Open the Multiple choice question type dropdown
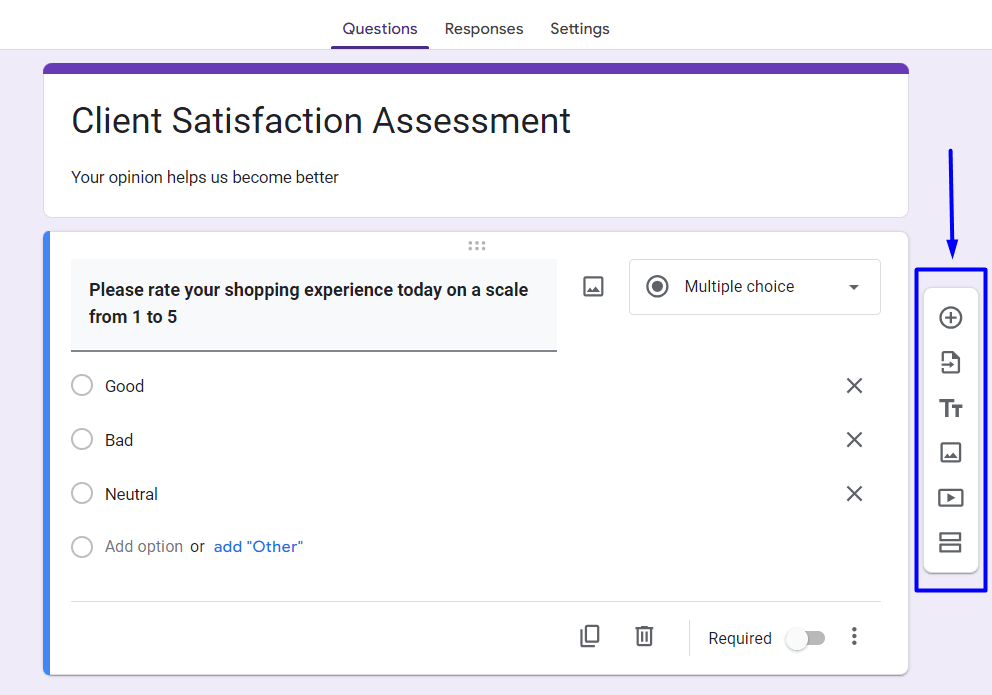Image resolution: width=992 pixels, height=695 pixels. pos(754,286)
